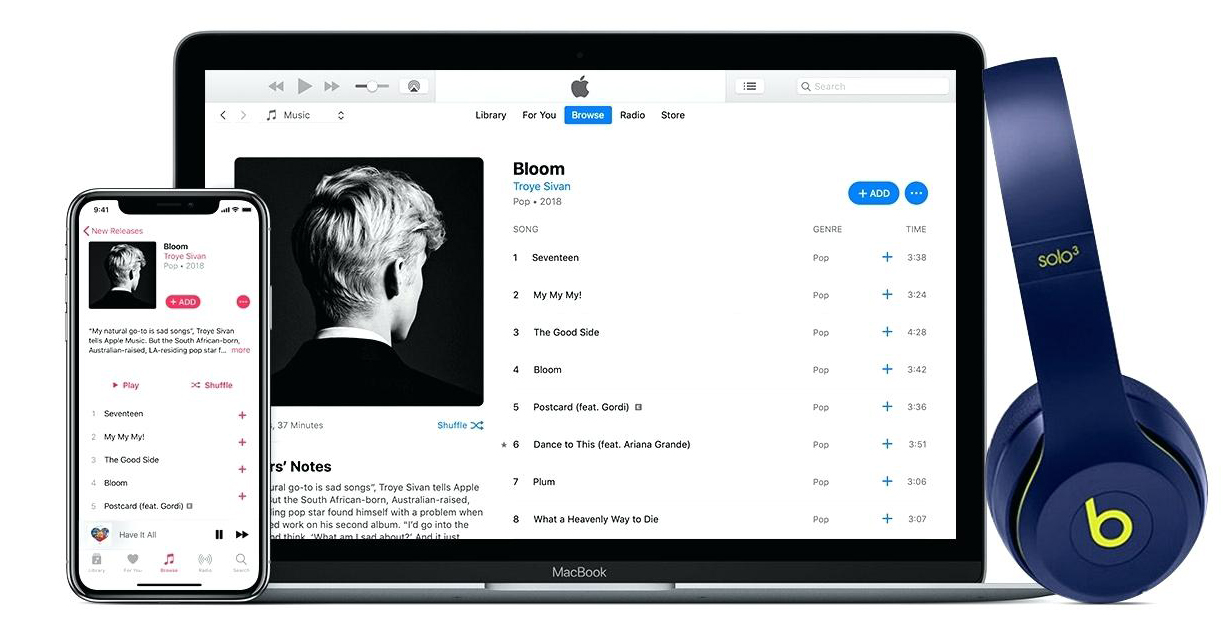Go forward with the right chevron in iTunes
Image resolution: width=1226 pixels, height=642 pixels.
tap(243, 115)
